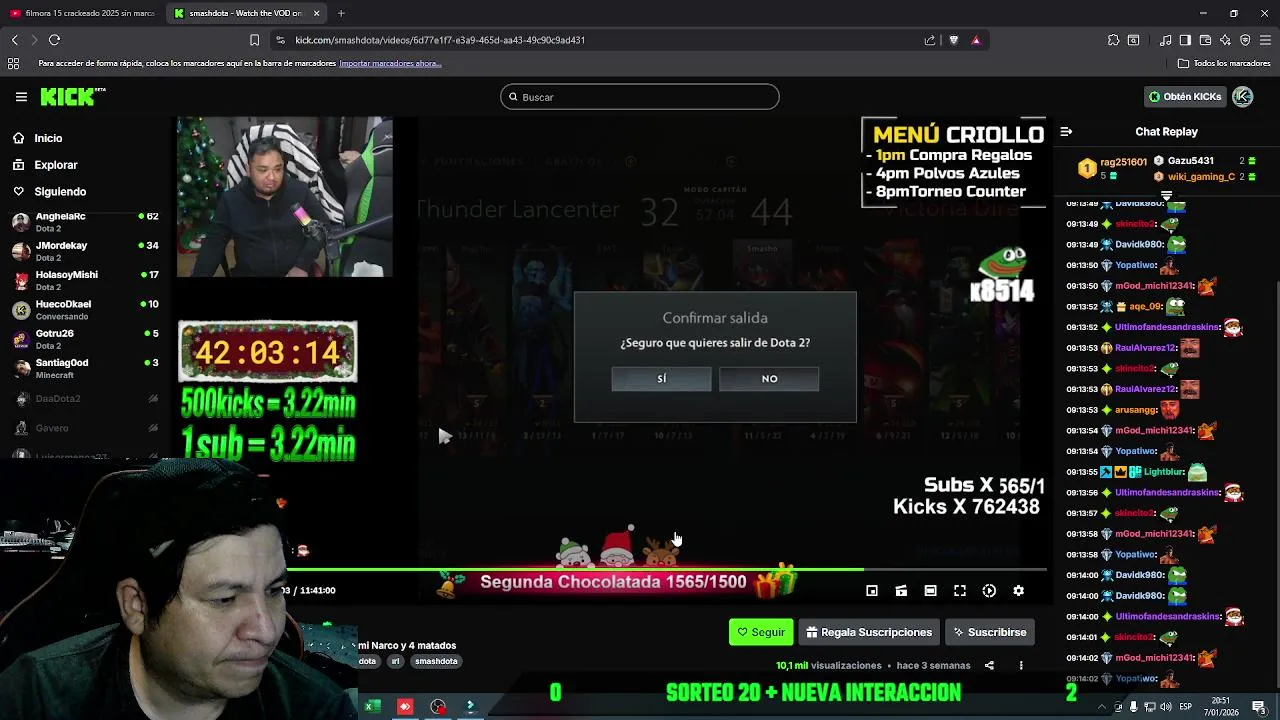Switch to the filmora 15 browser tab
The width and height of the screenshot is (1280, 720).
pos(82,13)
